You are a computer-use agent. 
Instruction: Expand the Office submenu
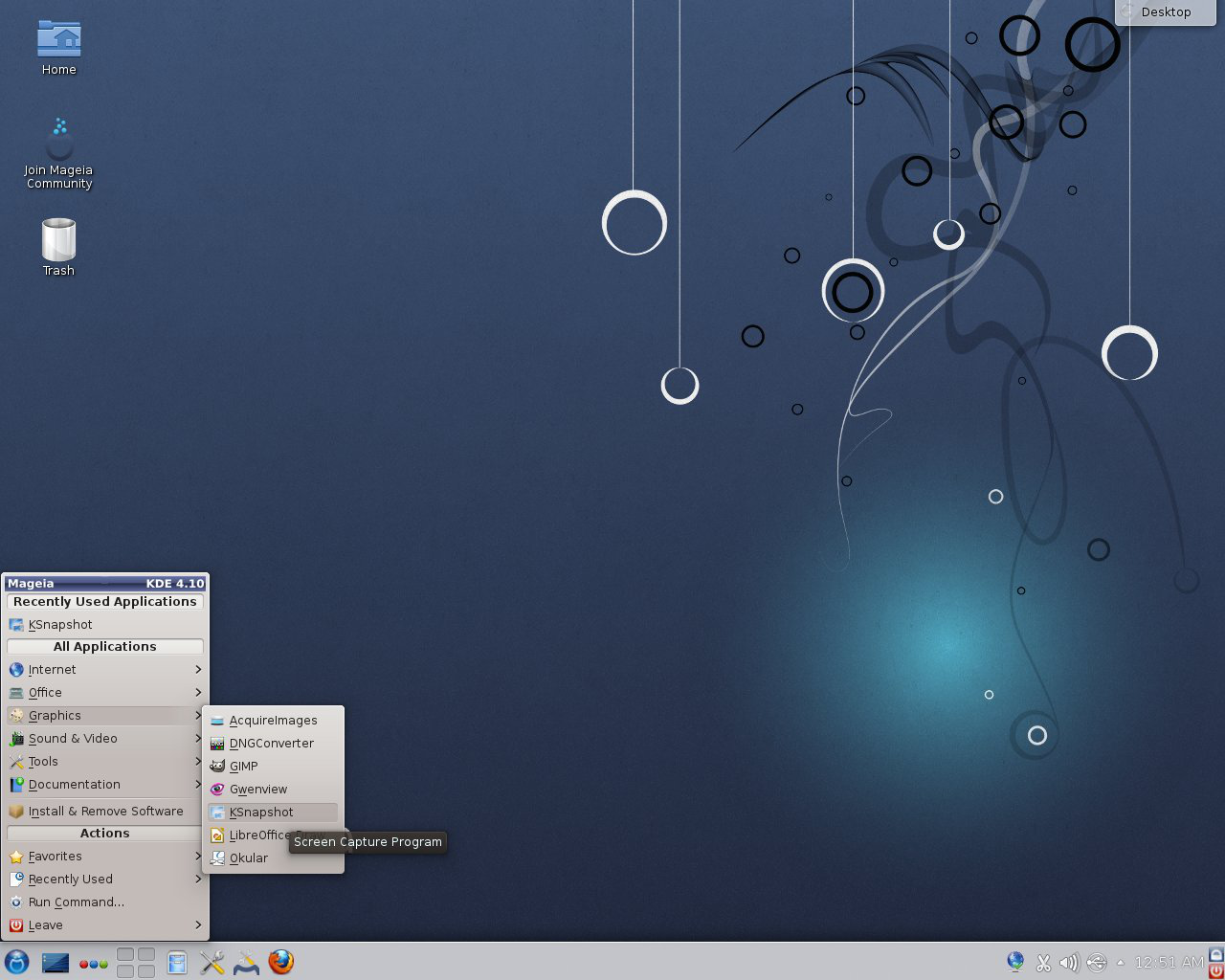105,693
